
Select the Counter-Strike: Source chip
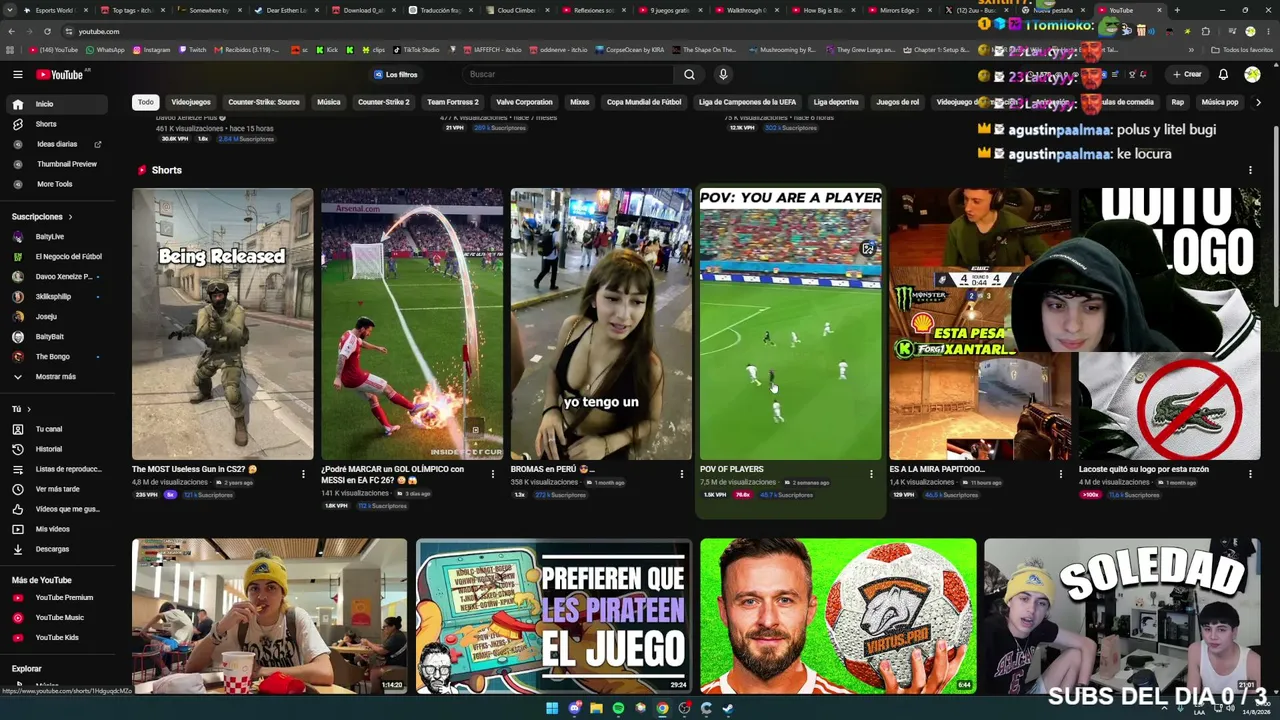[264, 102]
